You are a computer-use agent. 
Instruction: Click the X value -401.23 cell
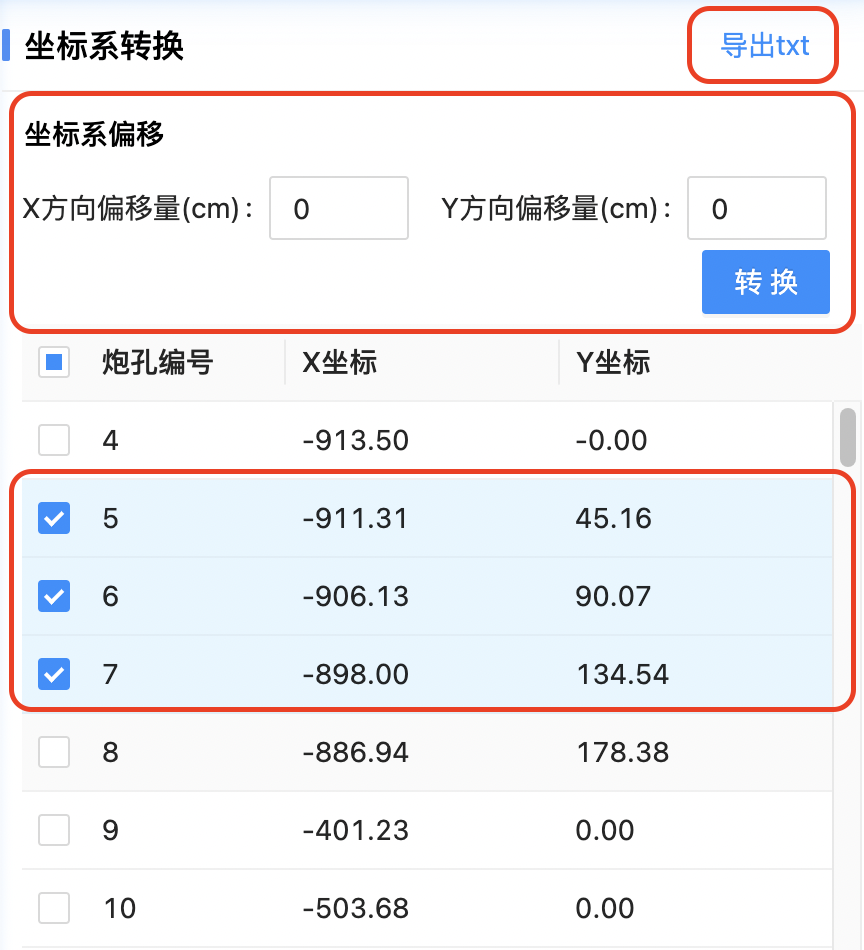pos(355,830)
